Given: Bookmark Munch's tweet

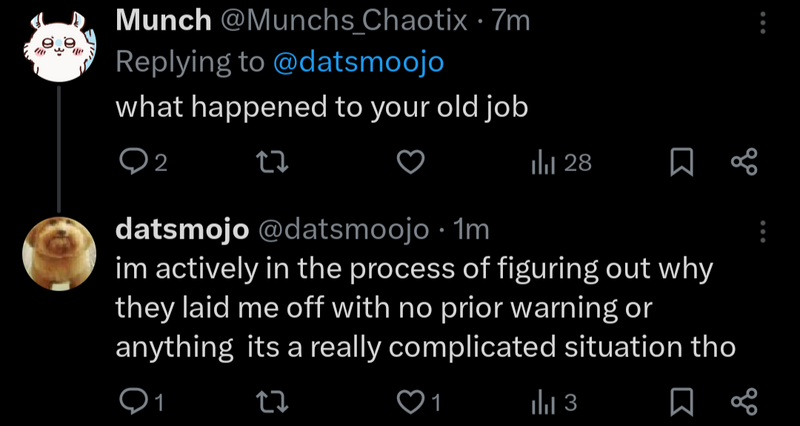Looking at the screenshot, I should click(x=681, y=162).
